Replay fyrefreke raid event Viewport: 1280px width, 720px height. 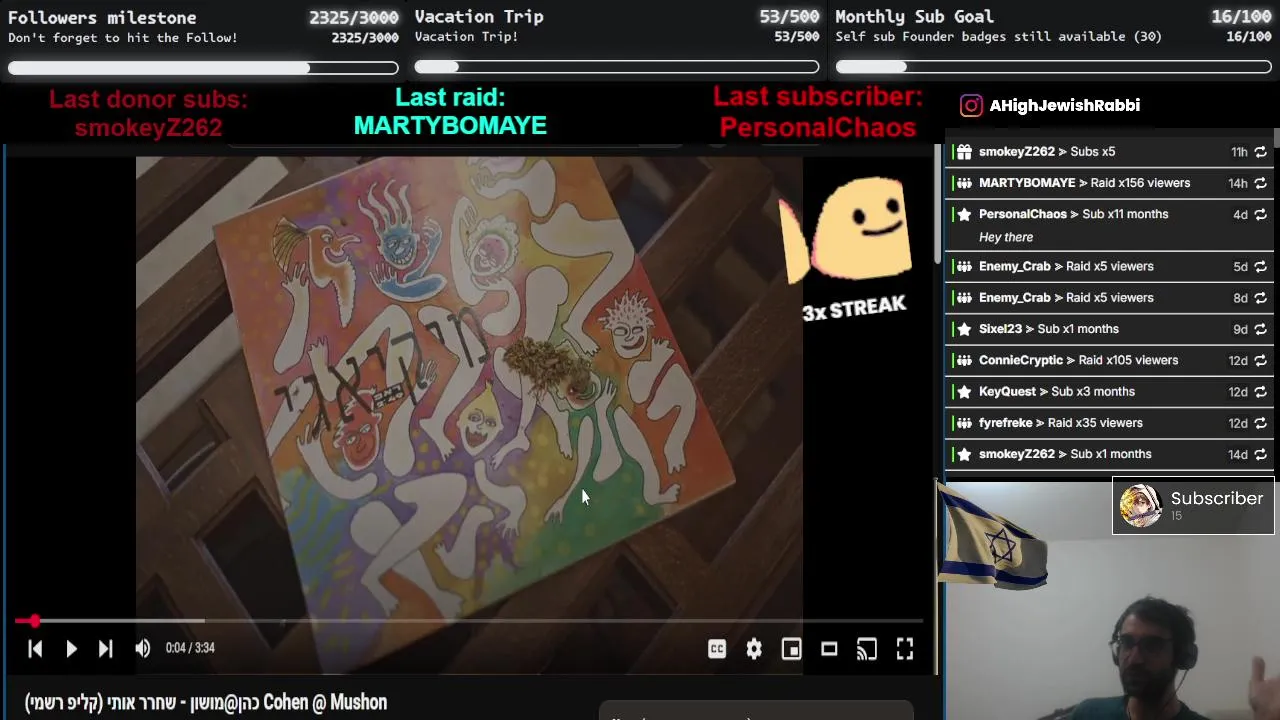click(x=1260, y=423)
